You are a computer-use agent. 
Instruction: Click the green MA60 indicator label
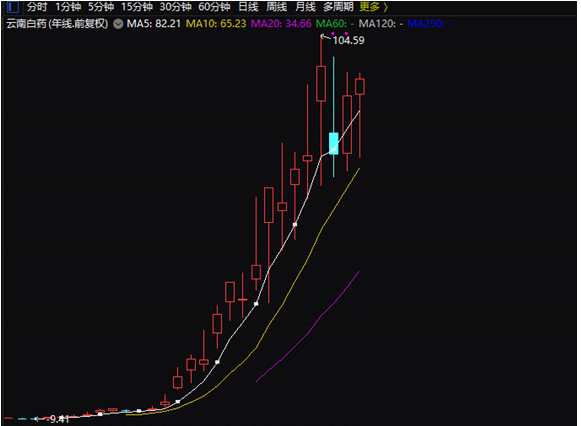(x=335, y=24)
